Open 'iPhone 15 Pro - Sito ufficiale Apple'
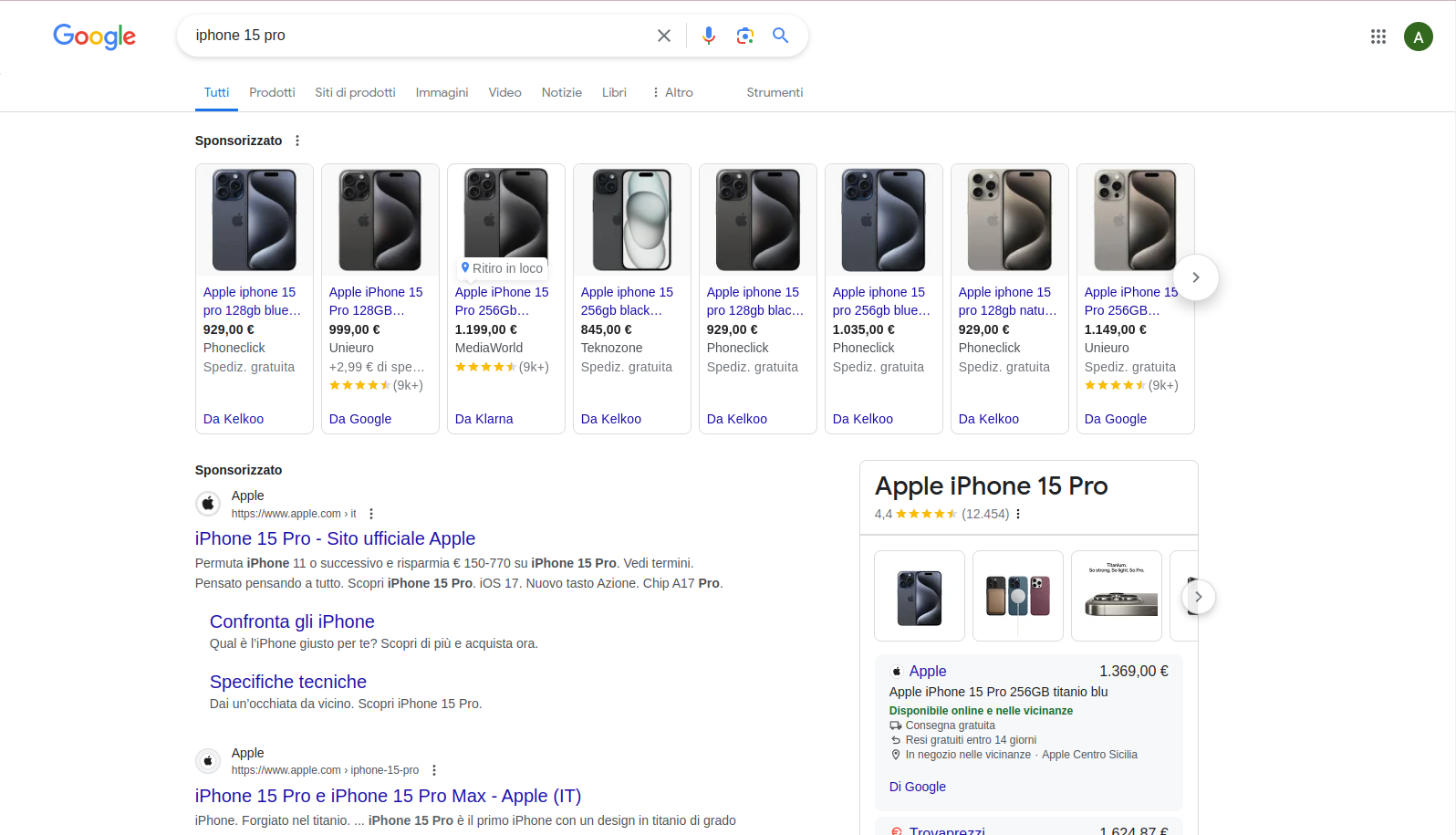 click(335, 538)
